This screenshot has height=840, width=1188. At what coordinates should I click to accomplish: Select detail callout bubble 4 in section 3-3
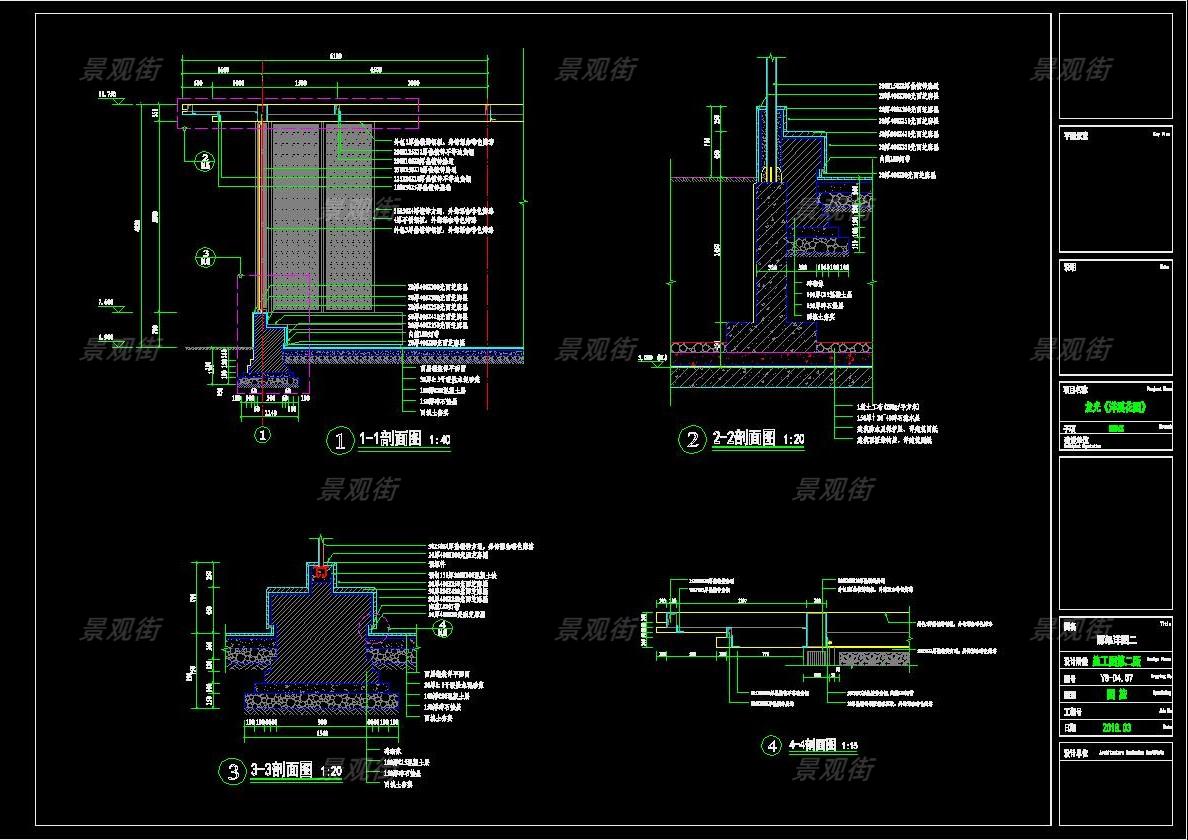tap(444, 627)
